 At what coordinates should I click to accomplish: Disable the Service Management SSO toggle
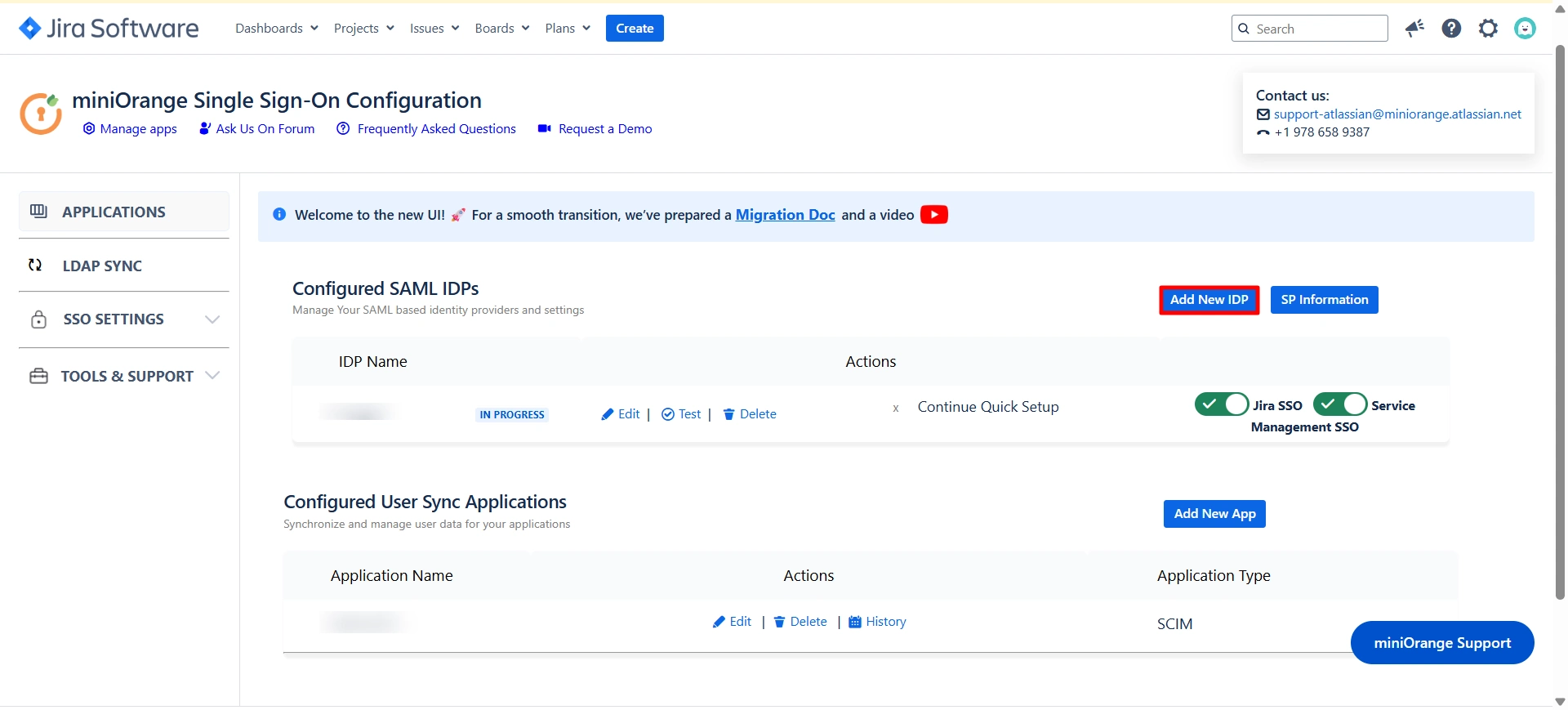click(x=1339, y=404)
